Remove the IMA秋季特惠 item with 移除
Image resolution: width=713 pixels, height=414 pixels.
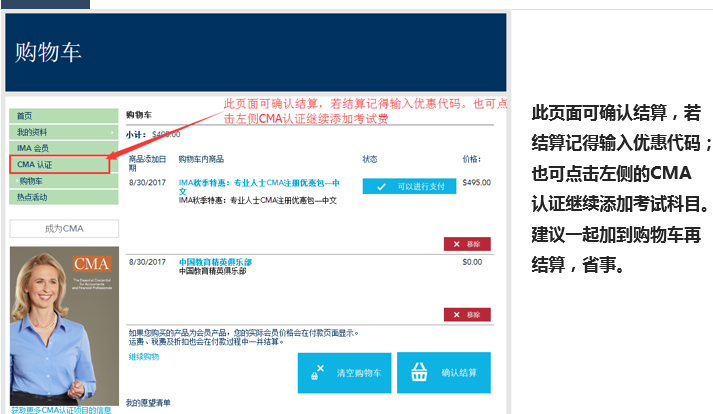467,244
